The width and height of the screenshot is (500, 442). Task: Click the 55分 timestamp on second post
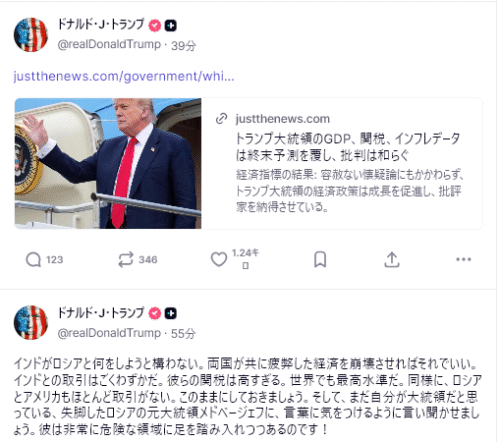[x=183, y=333]
